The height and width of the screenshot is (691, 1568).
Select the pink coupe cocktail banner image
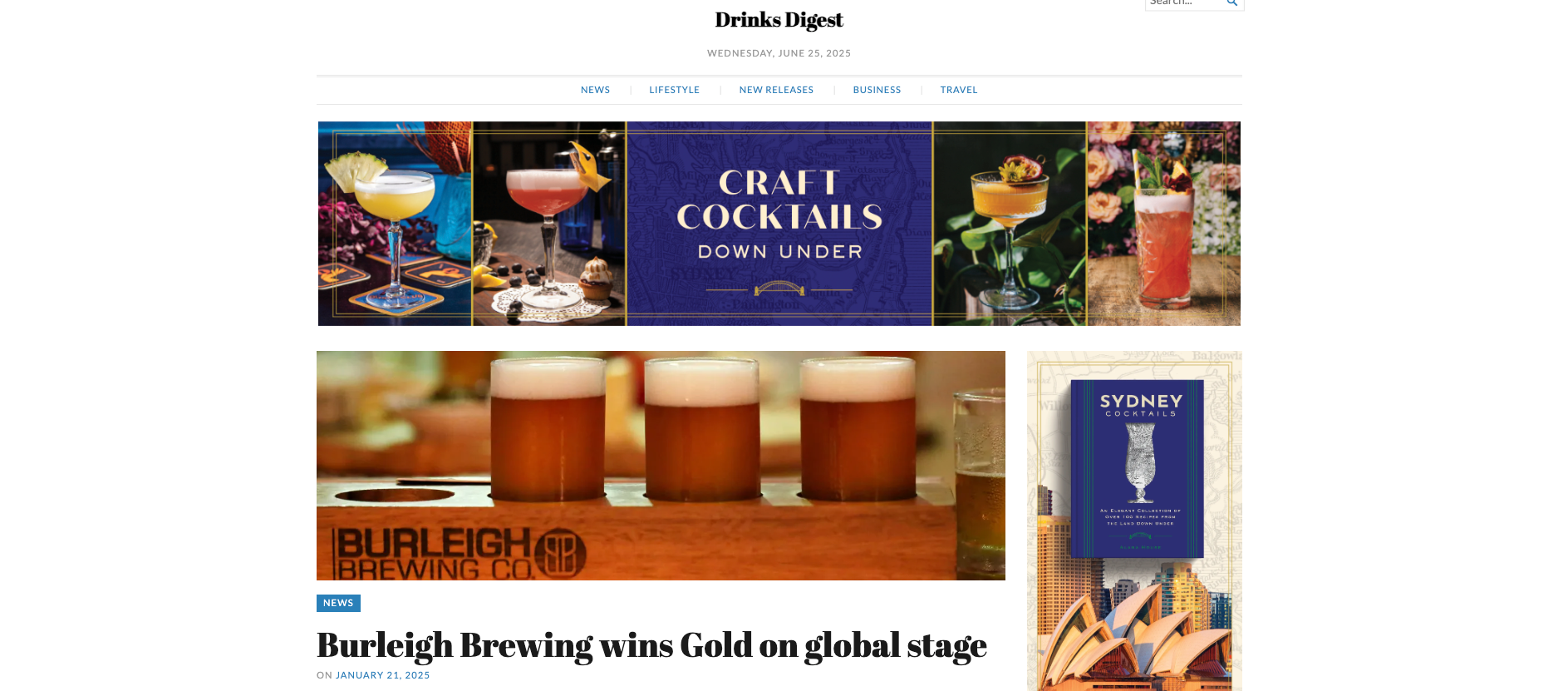pyautogui.click(x=549, y=224)
